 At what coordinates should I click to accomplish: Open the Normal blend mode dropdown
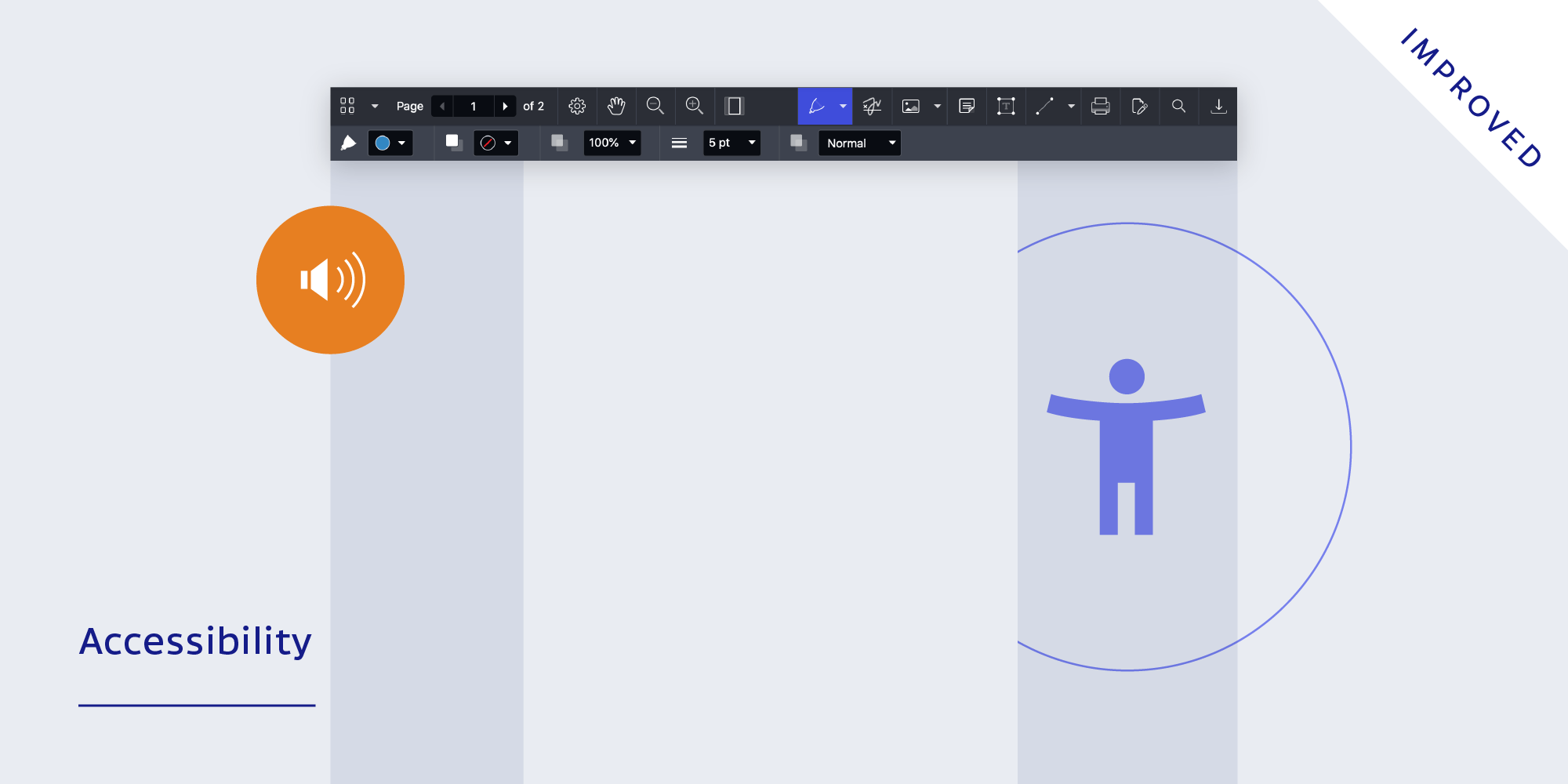point(859,143)
